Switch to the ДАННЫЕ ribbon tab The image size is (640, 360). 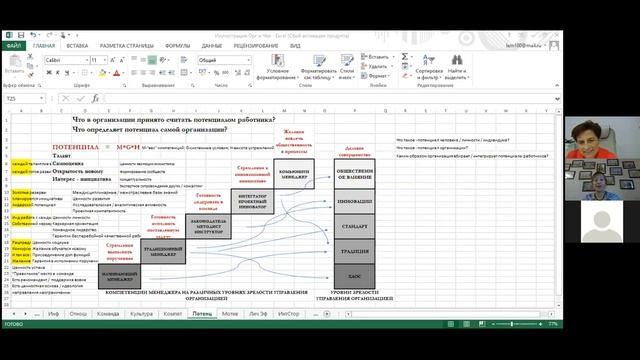pyautogui.click(x=212, y=46)
